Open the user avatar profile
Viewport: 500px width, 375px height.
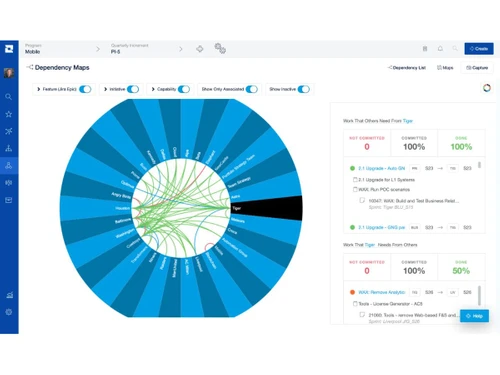point(9,73)
